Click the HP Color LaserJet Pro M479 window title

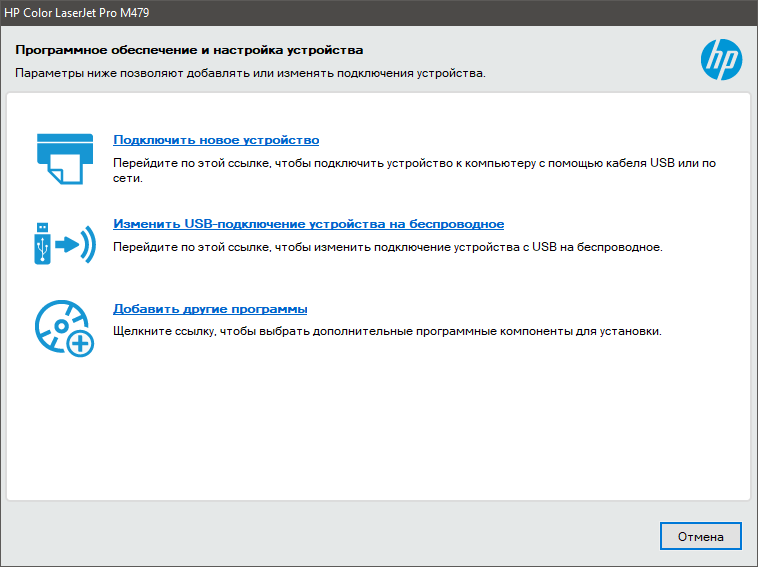tap(77, 13)
